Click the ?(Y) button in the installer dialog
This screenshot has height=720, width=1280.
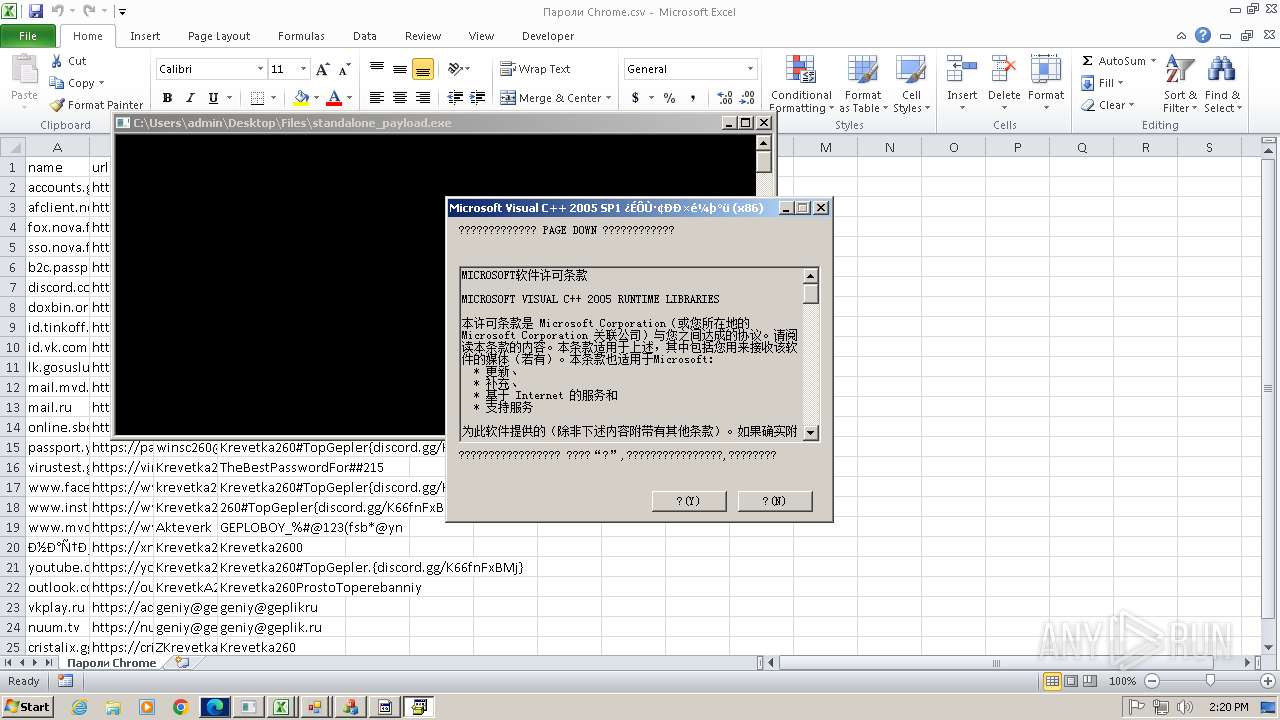click(689, 501)
